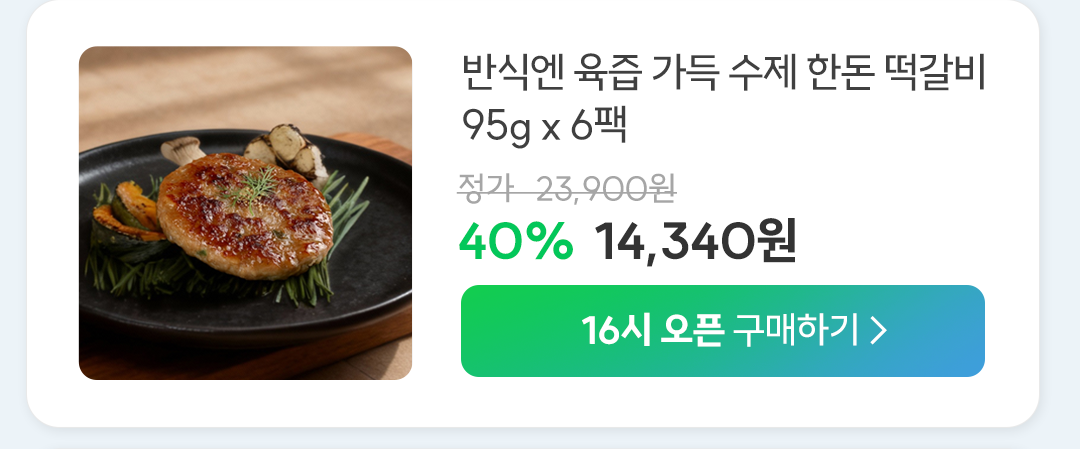The height and width of the screenshot is (449, 1080).
Task: Click the strikethrough 정가 23,900원 original price
Action: tap(568, 188)
